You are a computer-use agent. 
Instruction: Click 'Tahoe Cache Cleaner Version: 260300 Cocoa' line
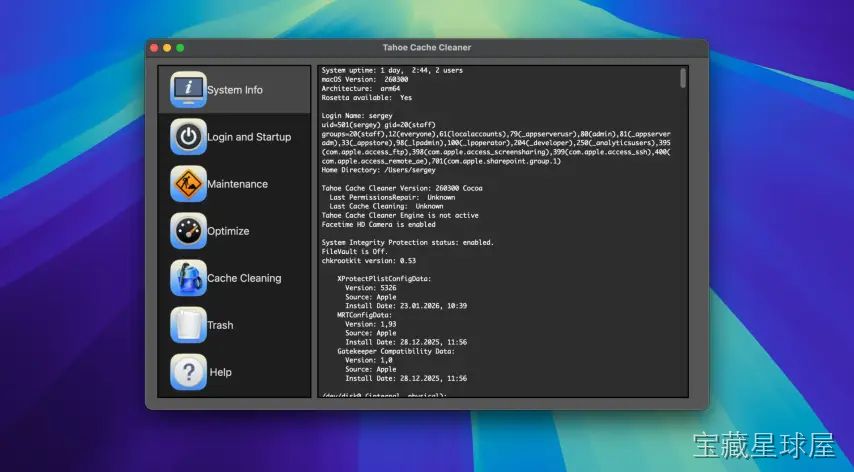click(x=402, y=188)
